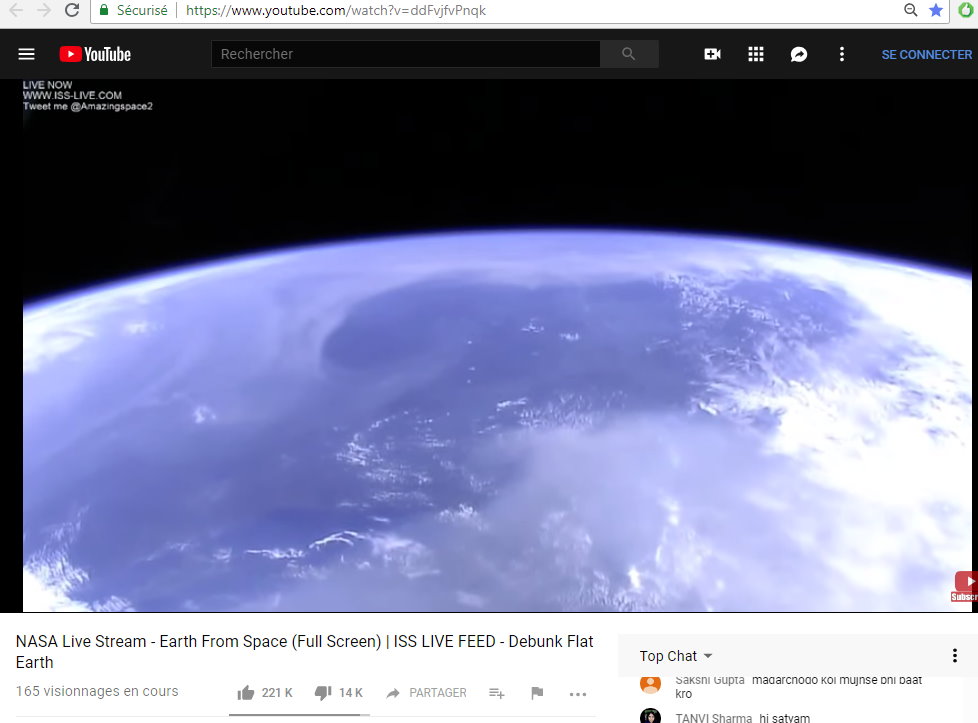Click TANVI Sharma's chat avatar
This screenshot has width=978, height=723.
(x=650, y=716)
